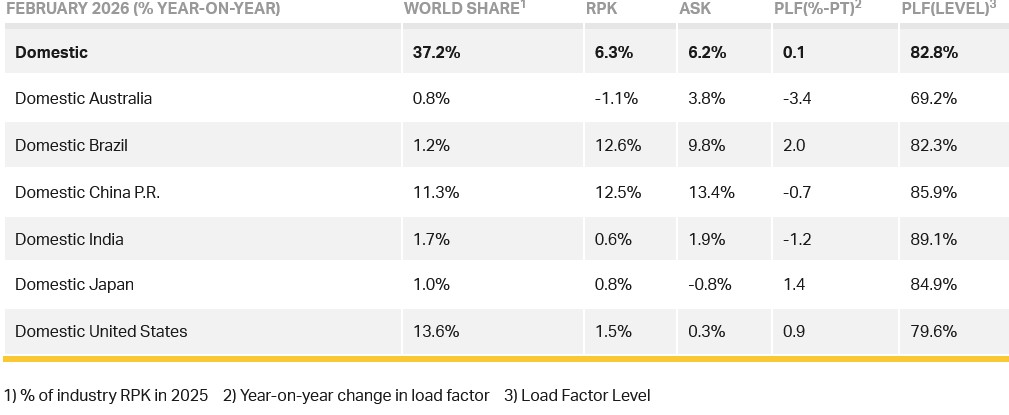Select the Domestic China P.R. row label
The image size is (1009, 415).
87,193
